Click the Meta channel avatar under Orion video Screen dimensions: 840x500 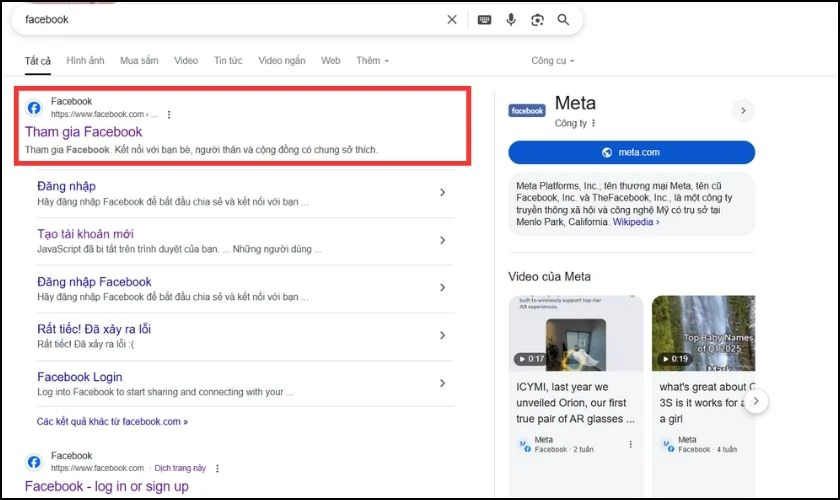pyautogui.click(x=524, y=445)
